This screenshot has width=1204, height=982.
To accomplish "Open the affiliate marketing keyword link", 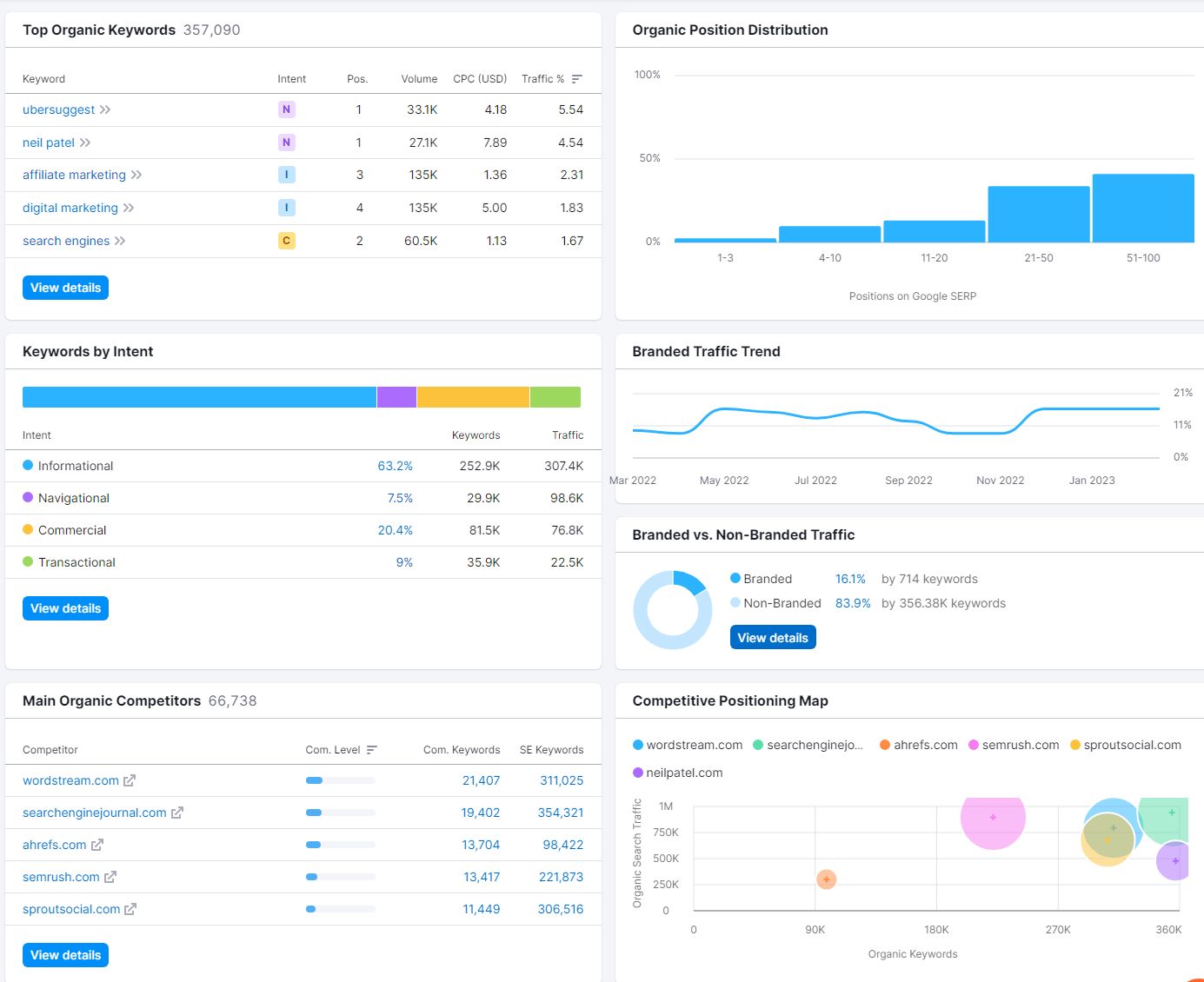I will click(x=73, y=175).
